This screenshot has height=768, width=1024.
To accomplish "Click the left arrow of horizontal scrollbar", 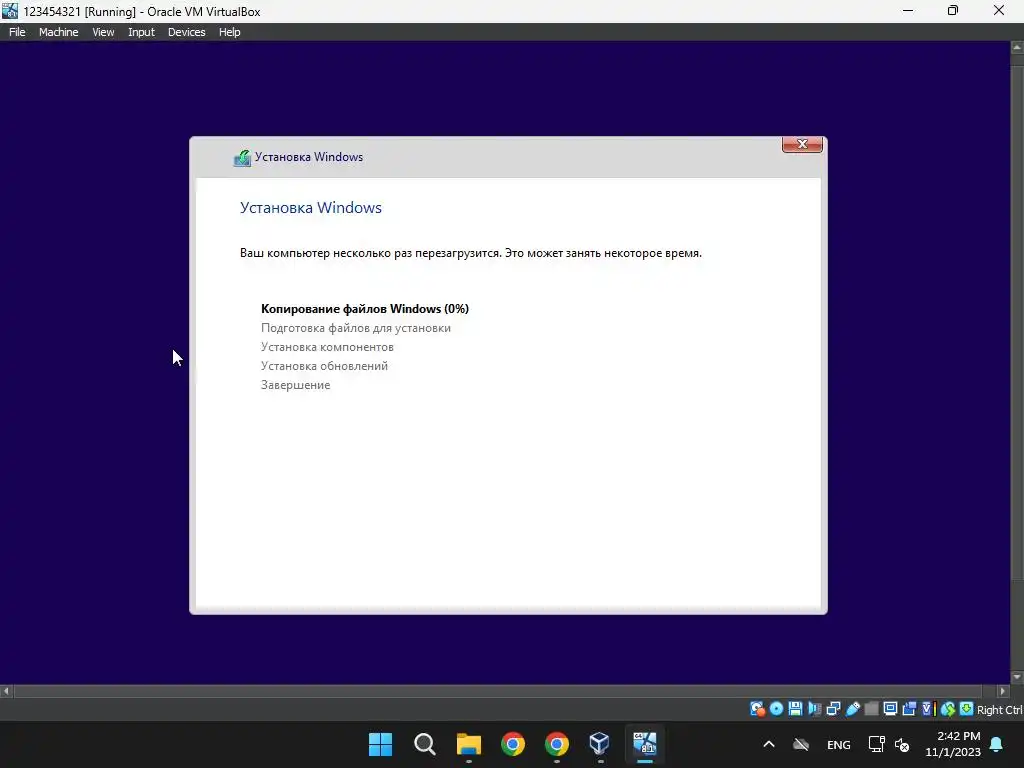I will (6, 690).
